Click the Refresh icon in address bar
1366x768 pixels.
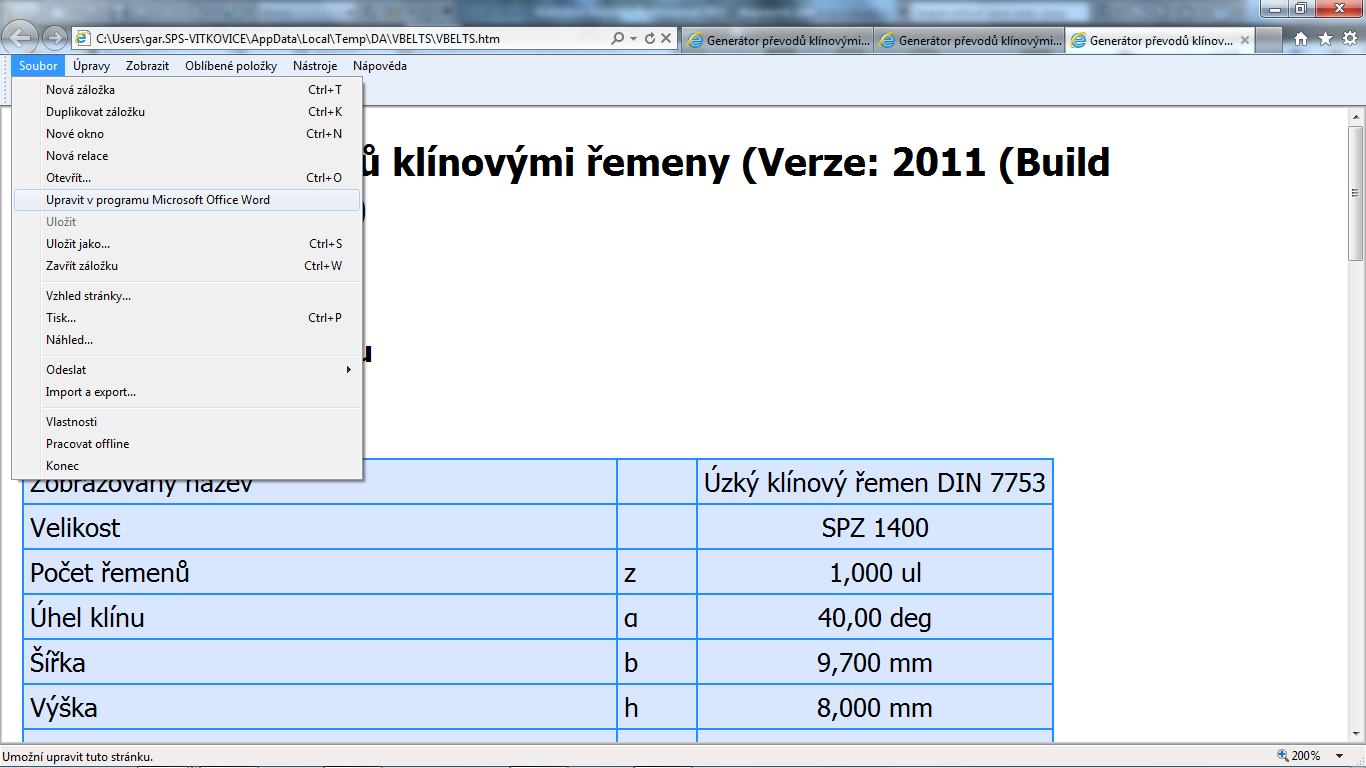tap(650, 39)
